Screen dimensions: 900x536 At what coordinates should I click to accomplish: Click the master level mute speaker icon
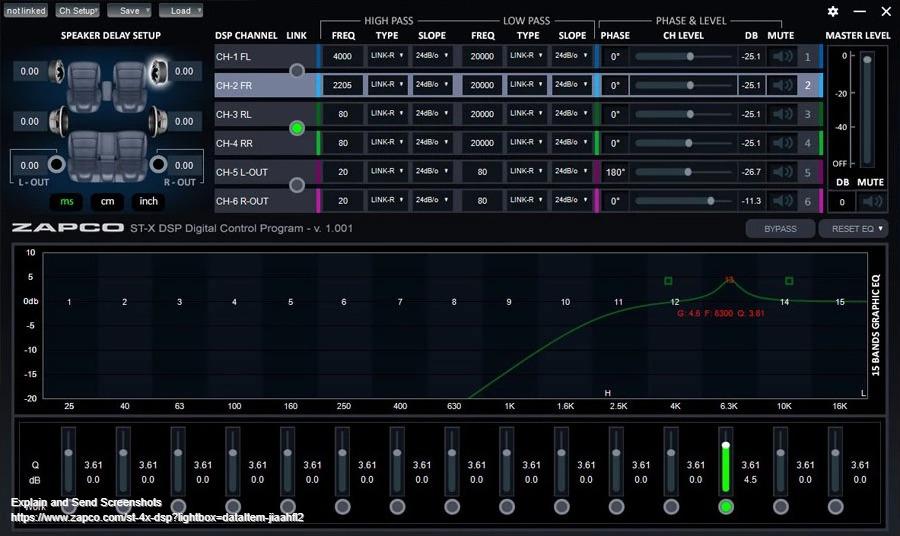873,202
